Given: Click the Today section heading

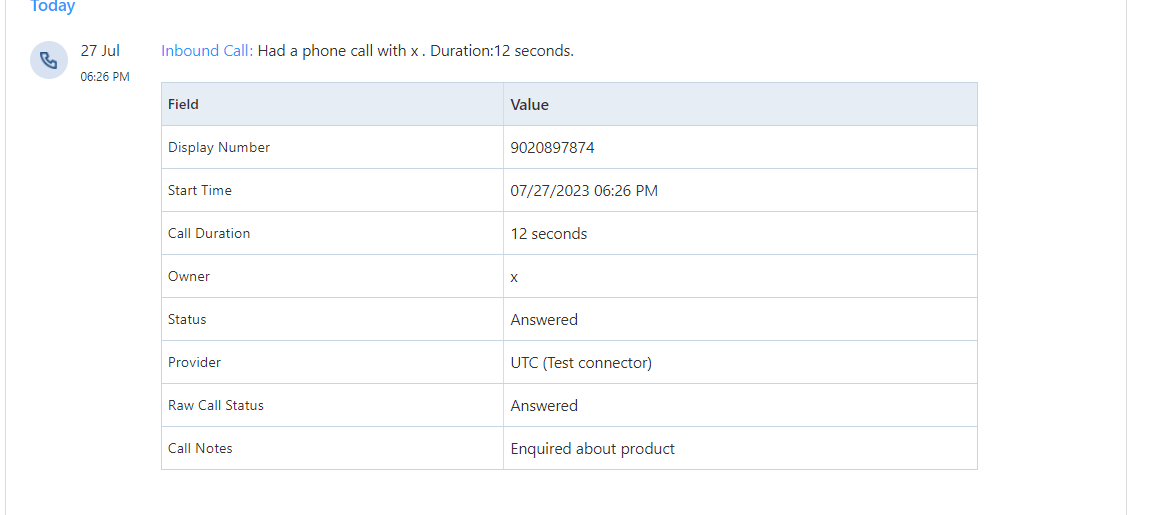Looking at the screenshot, I should tap(52, 7).
